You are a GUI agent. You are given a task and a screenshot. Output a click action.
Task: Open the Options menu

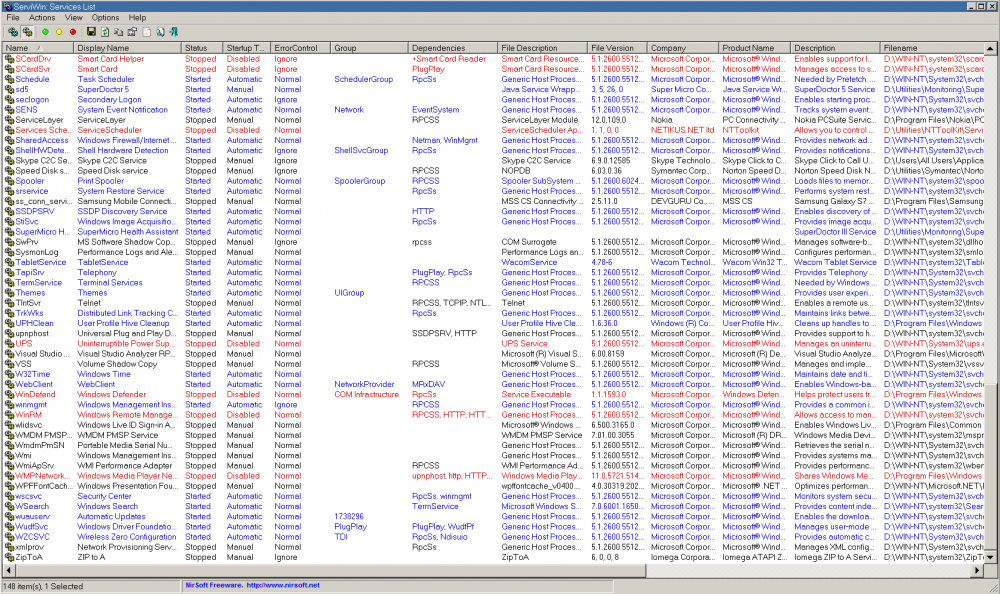pyautogui.click(x=105, y=18)
